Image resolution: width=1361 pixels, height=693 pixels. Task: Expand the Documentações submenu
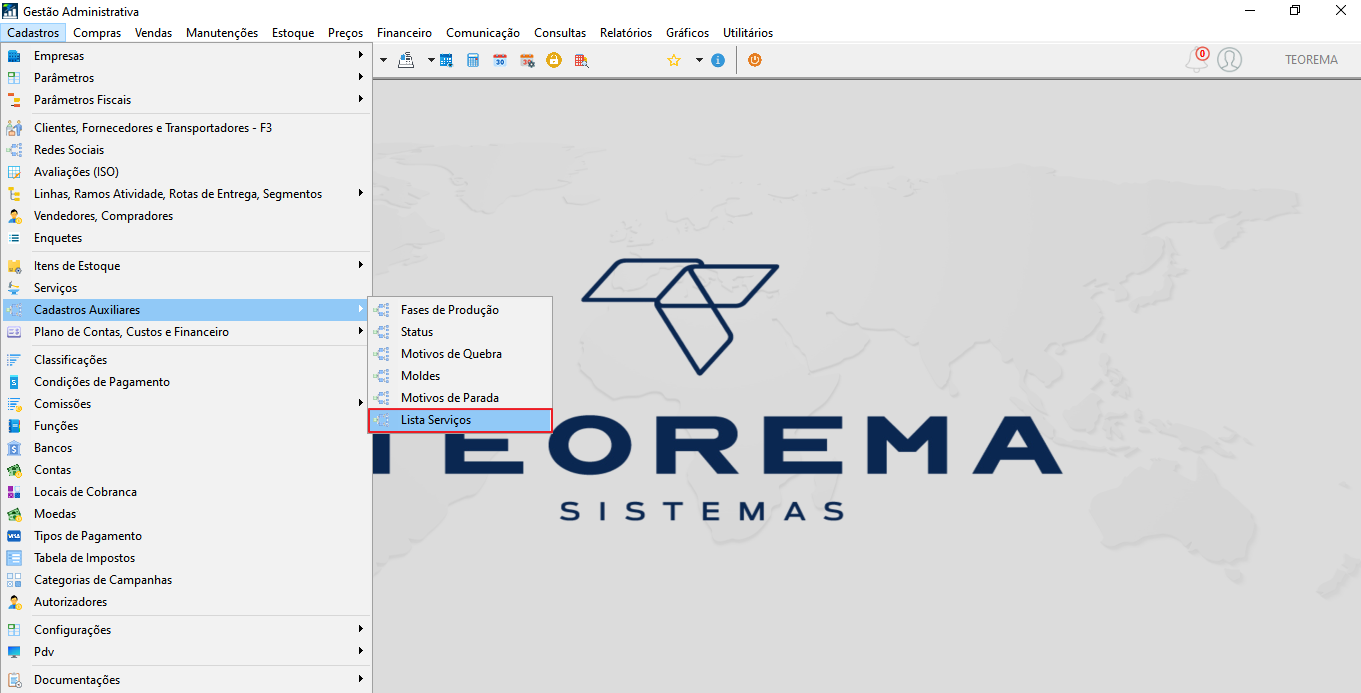tap(186, 680)
